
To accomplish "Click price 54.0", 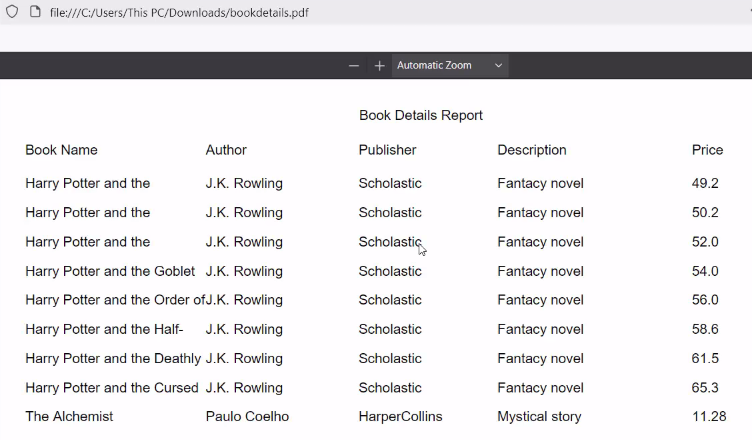I will tap(705, 272).
